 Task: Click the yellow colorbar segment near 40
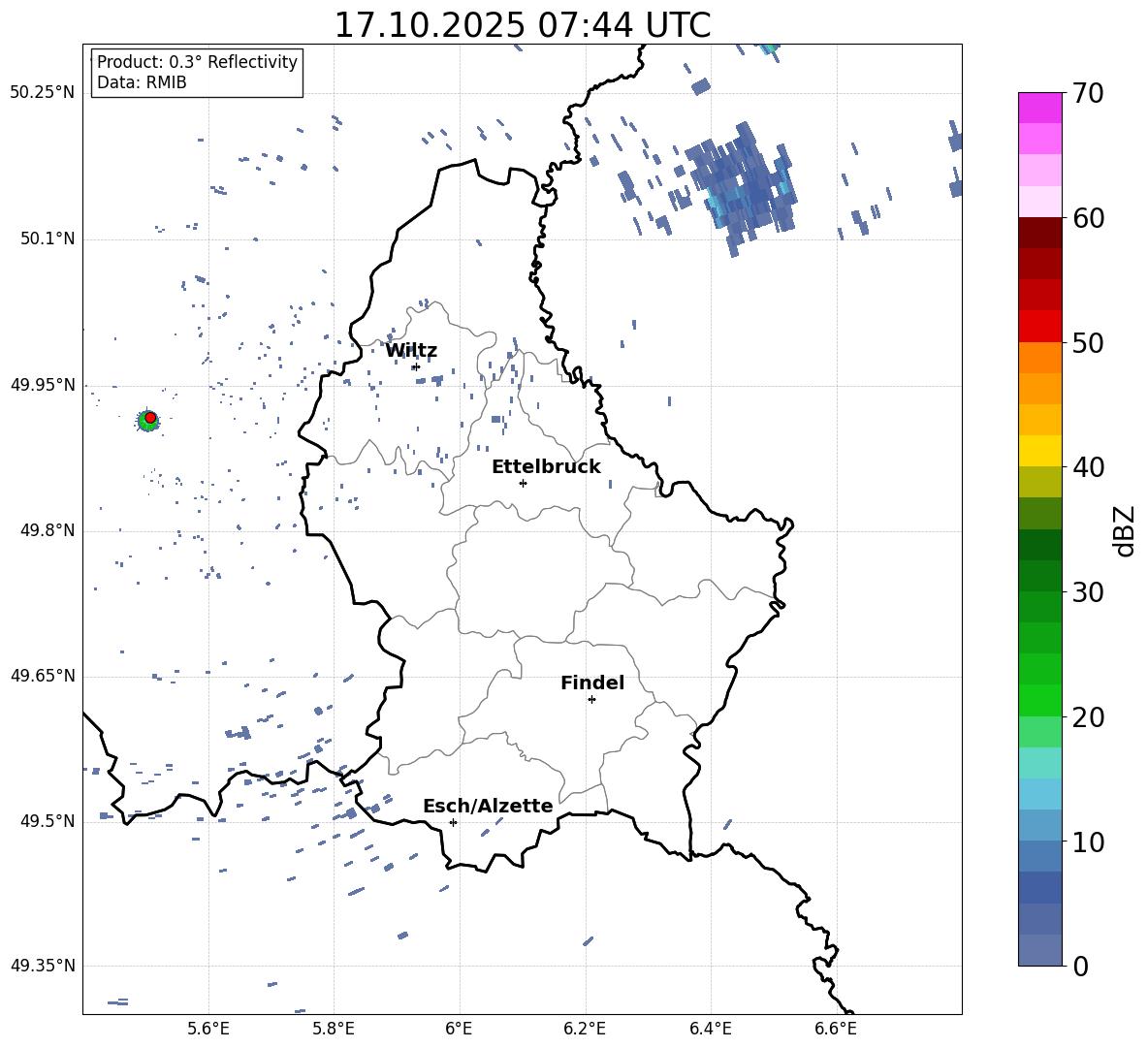(1039, 451)
